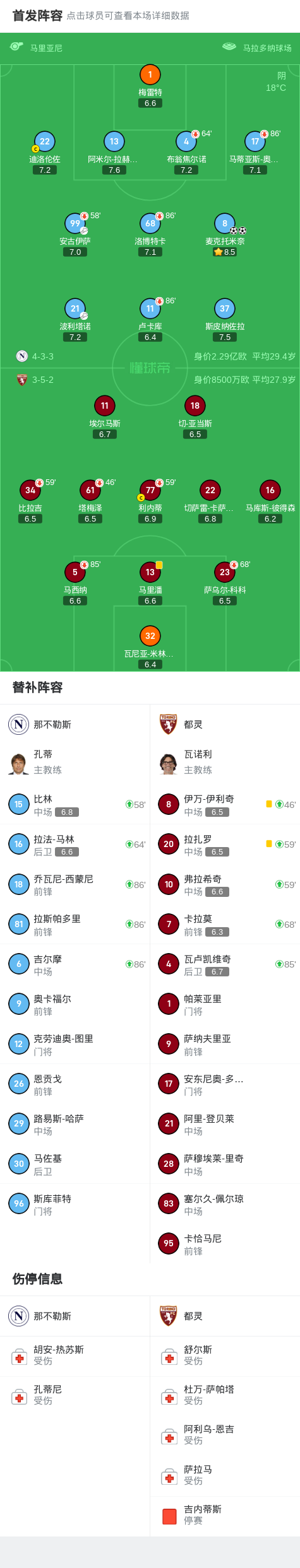
Task: Open coach 孔蒂 profile photo
Action: (19, 762)
